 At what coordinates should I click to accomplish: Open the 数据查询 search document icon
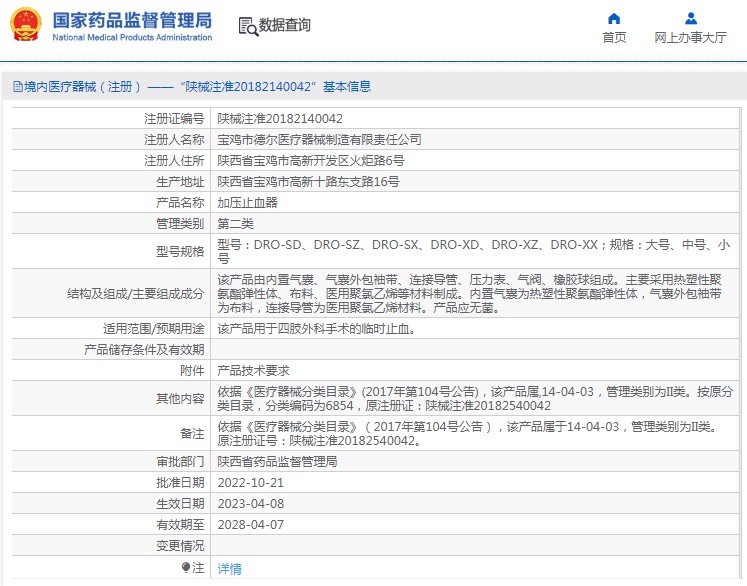click(x=248, y=27)
